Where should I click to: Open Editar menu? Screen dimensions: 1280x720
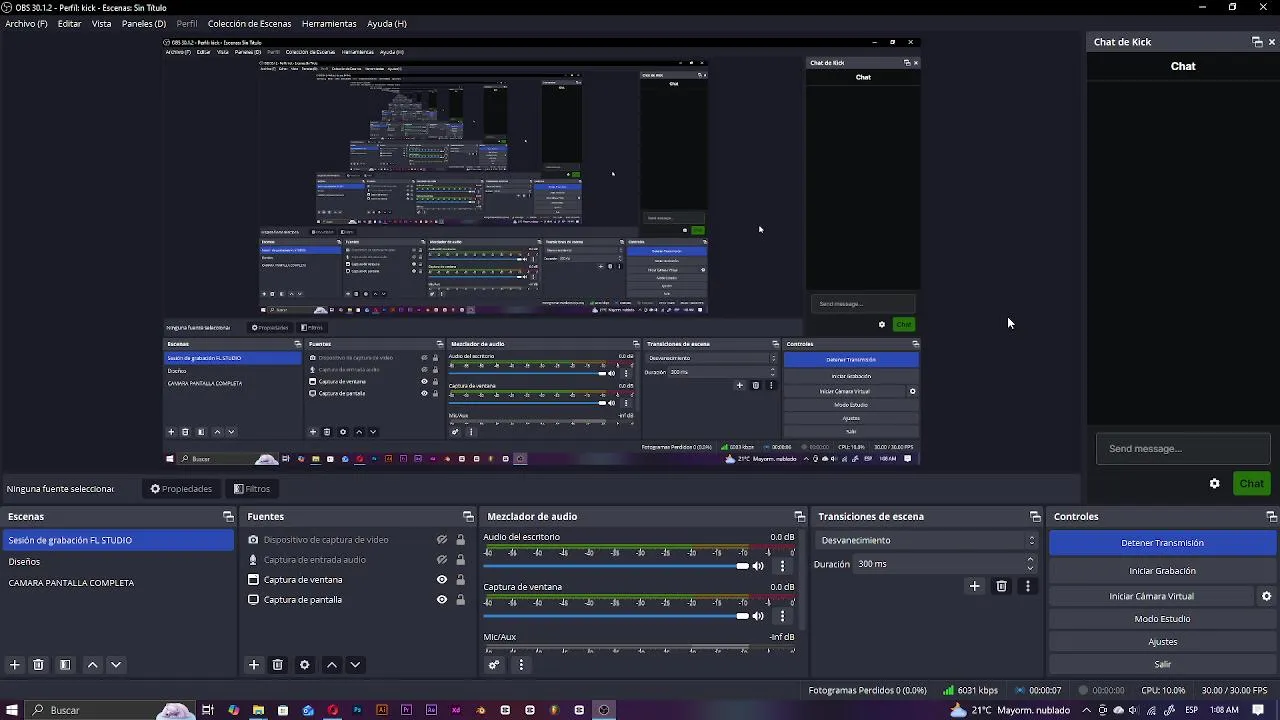click(69, 24)
